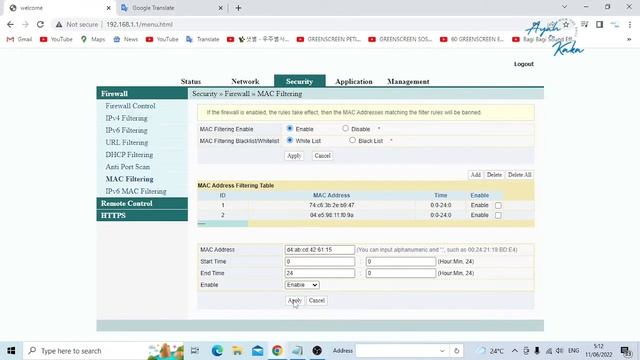Reload the router page

[40, 24]
